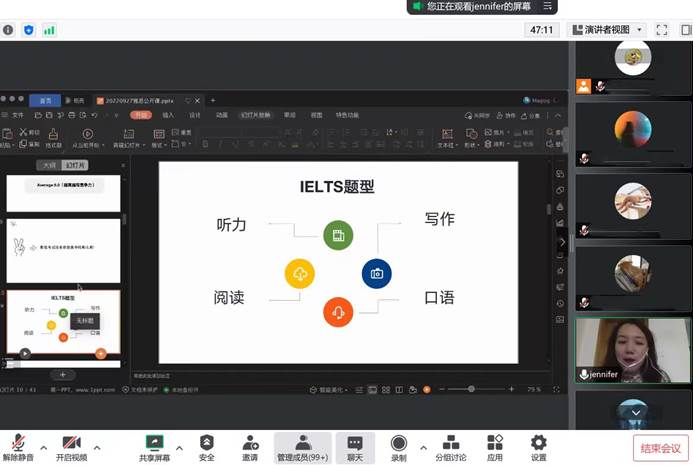Click the start-slideshow play icon in ribbon
The height and width of the screenshot is (465, 693).
point(88,133)
